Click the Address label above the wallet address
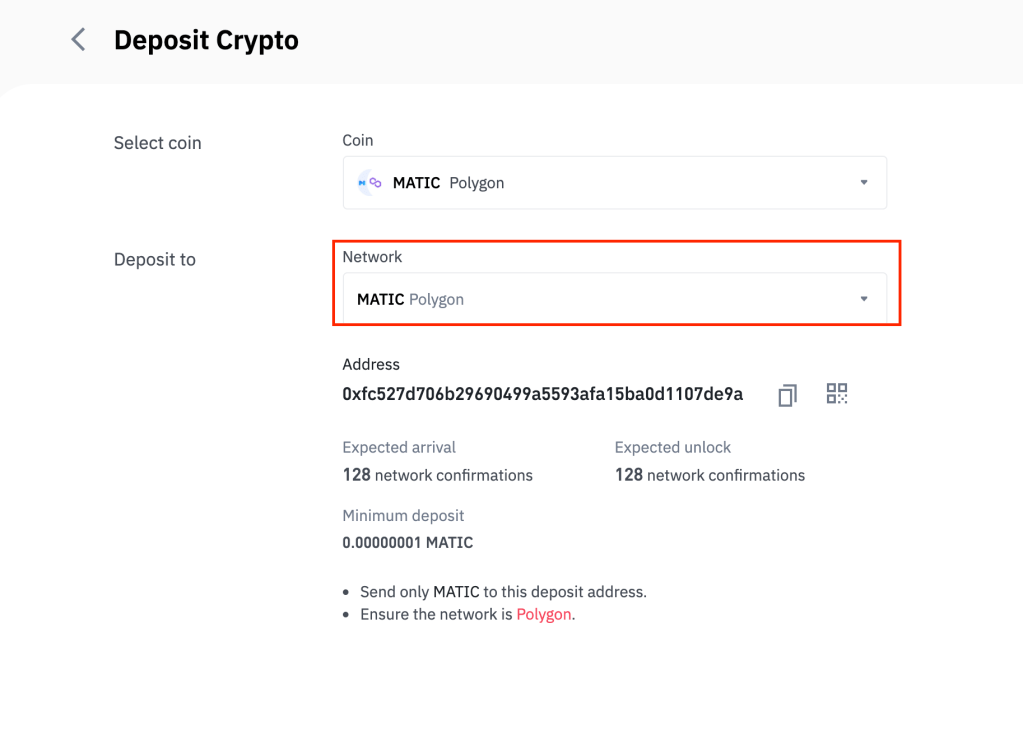This screenshot has width=1023, height=744. pyautogui.click(x=371, y=365)
